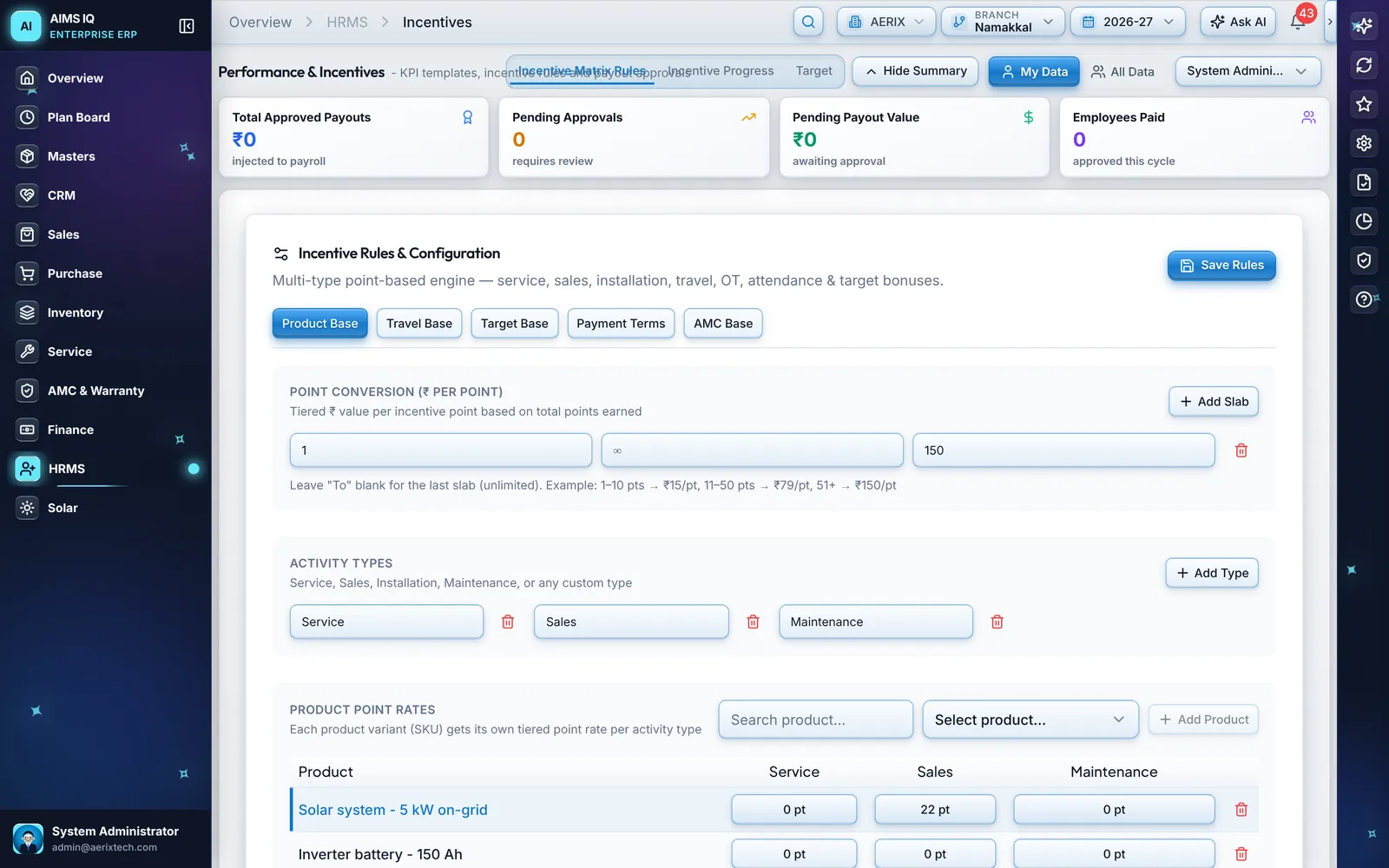Click the HRMS sidebar icon
The height and width of the screenshot is (868, 1389).
click(x=28, y=469)
